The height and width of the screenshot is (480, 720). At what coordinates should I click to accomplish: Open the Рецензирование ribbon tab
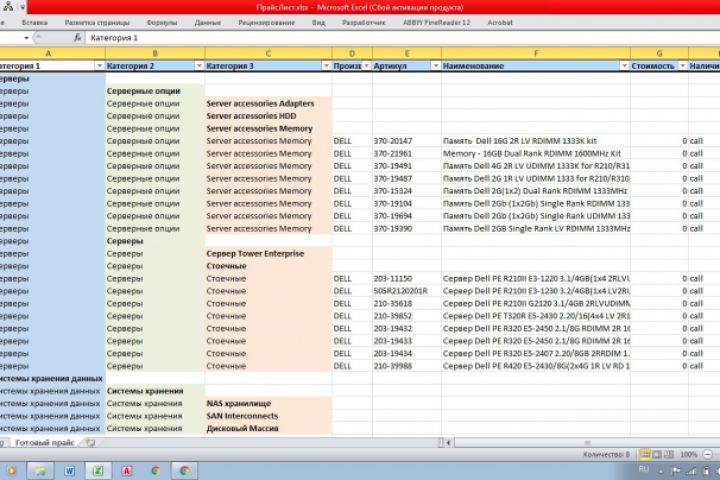point(266,23)
